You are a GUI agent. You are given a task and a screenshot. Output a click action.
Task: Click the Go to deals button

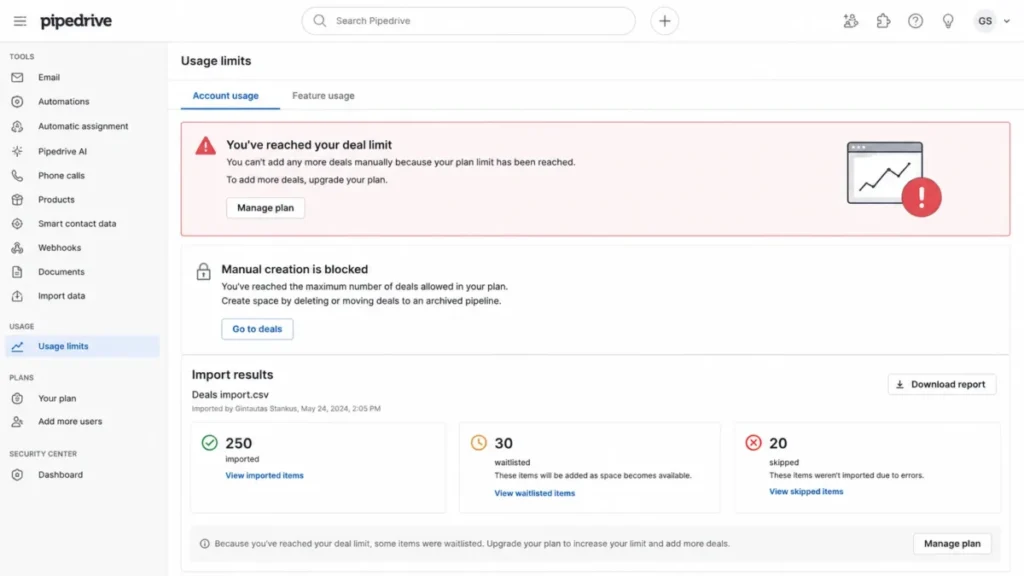pyautogui.click(x=257, y=328)
